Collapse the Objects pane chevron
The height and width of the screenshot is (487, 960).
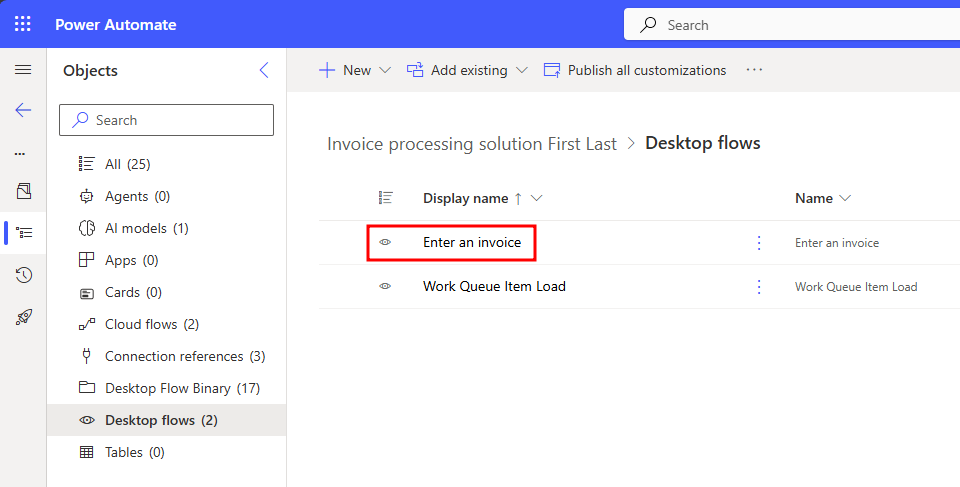(x=264, y=70)
